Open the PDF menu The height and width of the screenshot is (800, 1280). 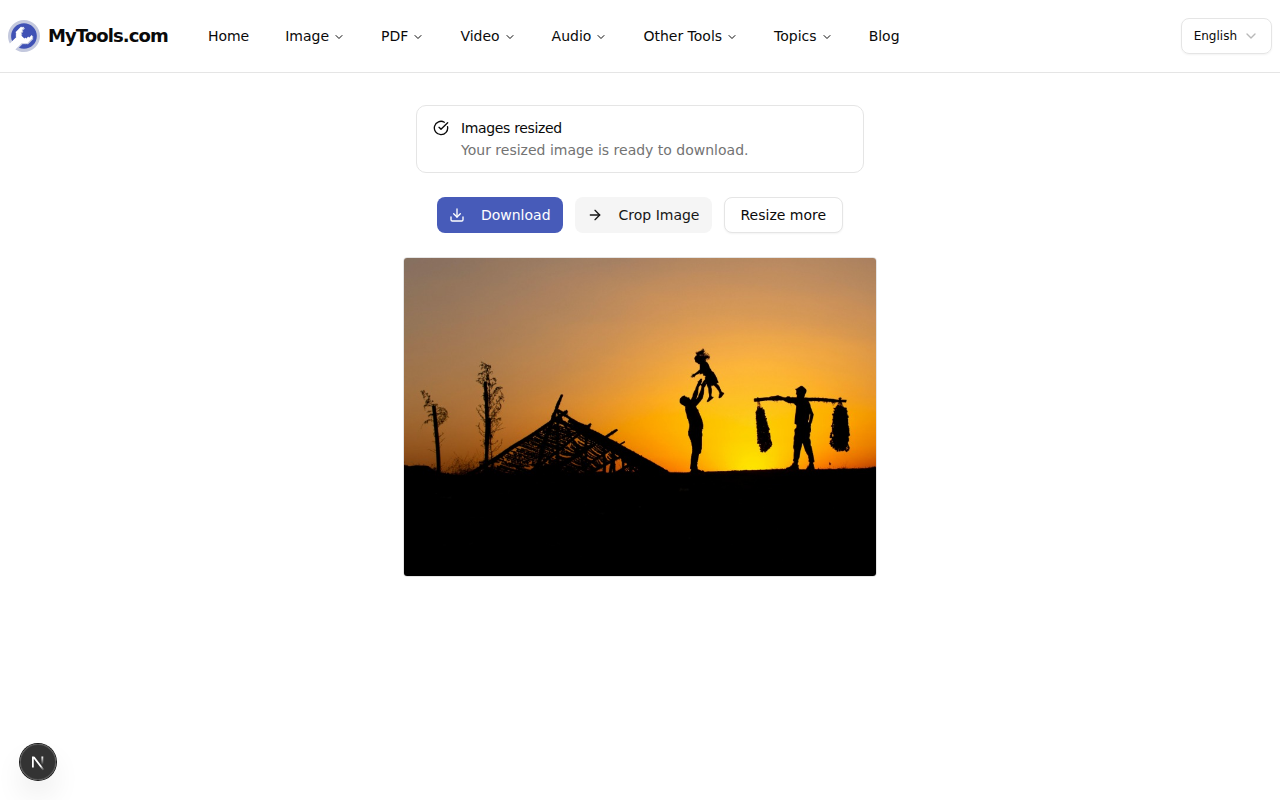point(401,36)
